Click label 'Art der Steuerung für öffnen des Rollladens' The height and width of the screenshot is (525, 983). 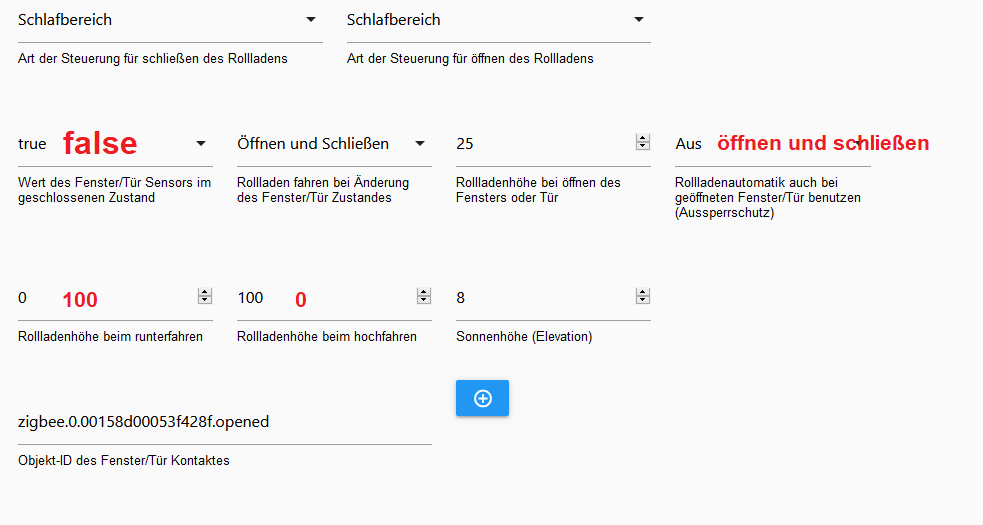[470, 58]
